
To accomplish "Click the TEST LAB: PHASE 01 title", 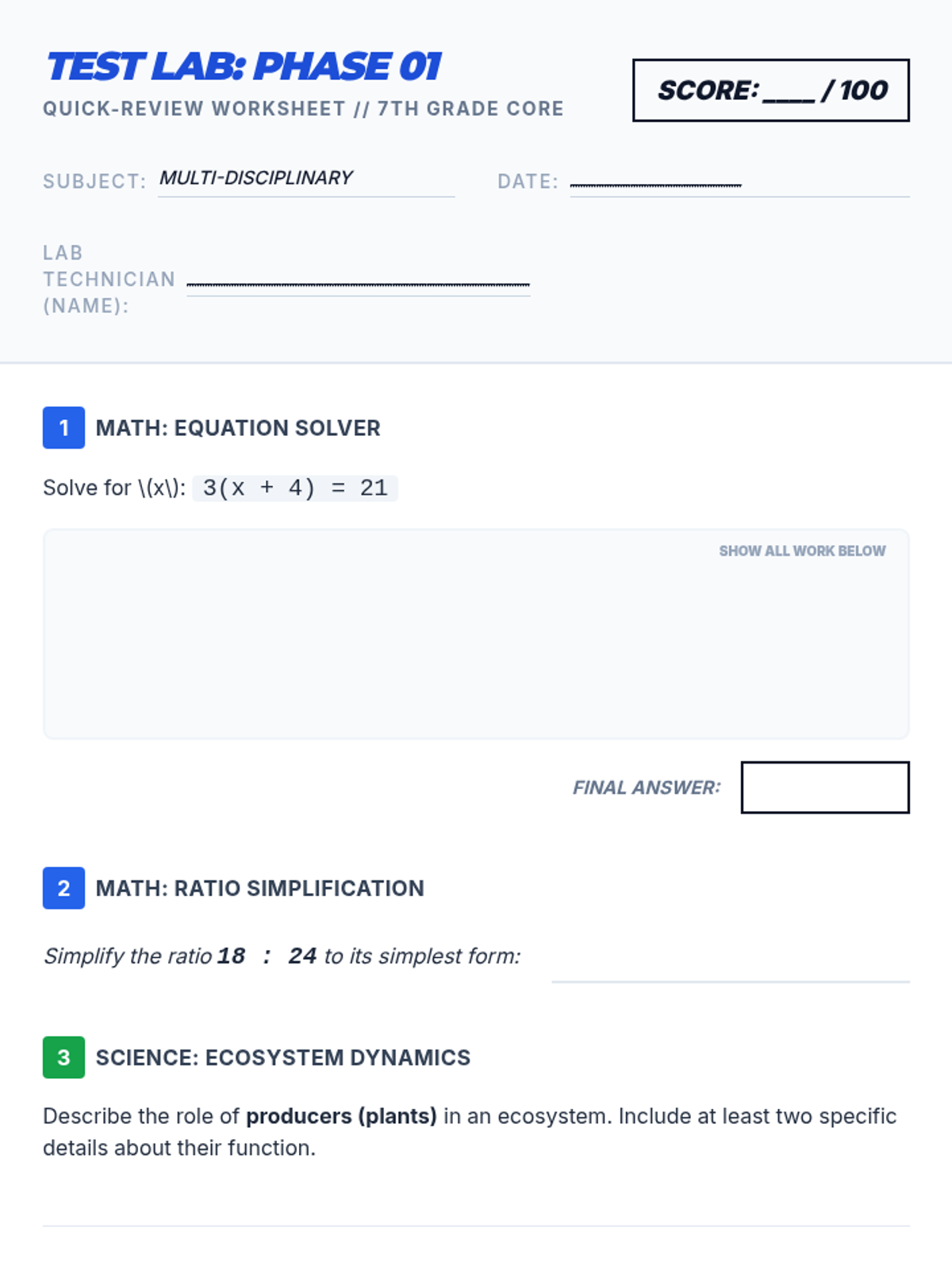I will tap(244, 67).
